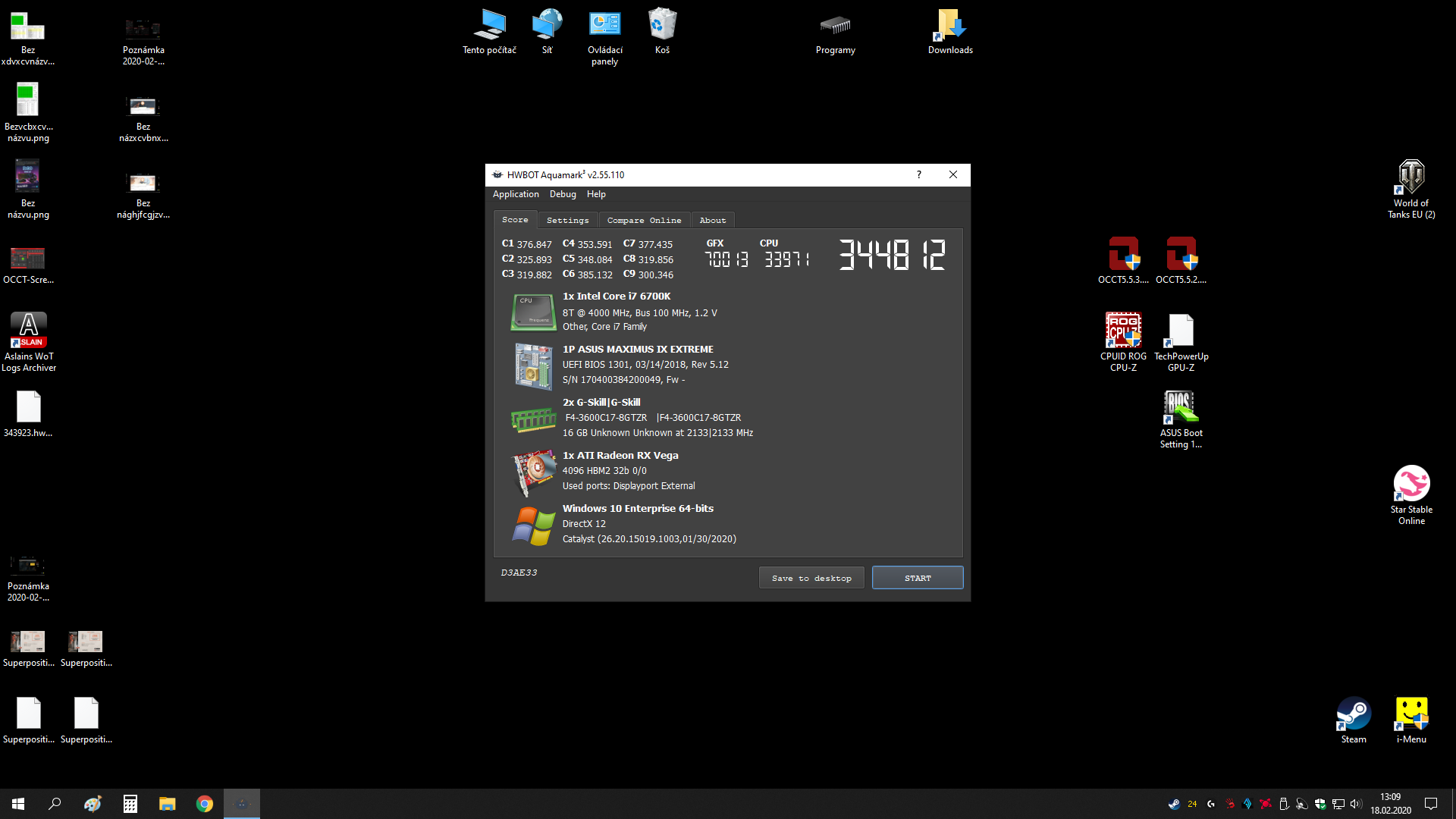Click the CPU score value
1456x819 pixels.
pos(787,259)
